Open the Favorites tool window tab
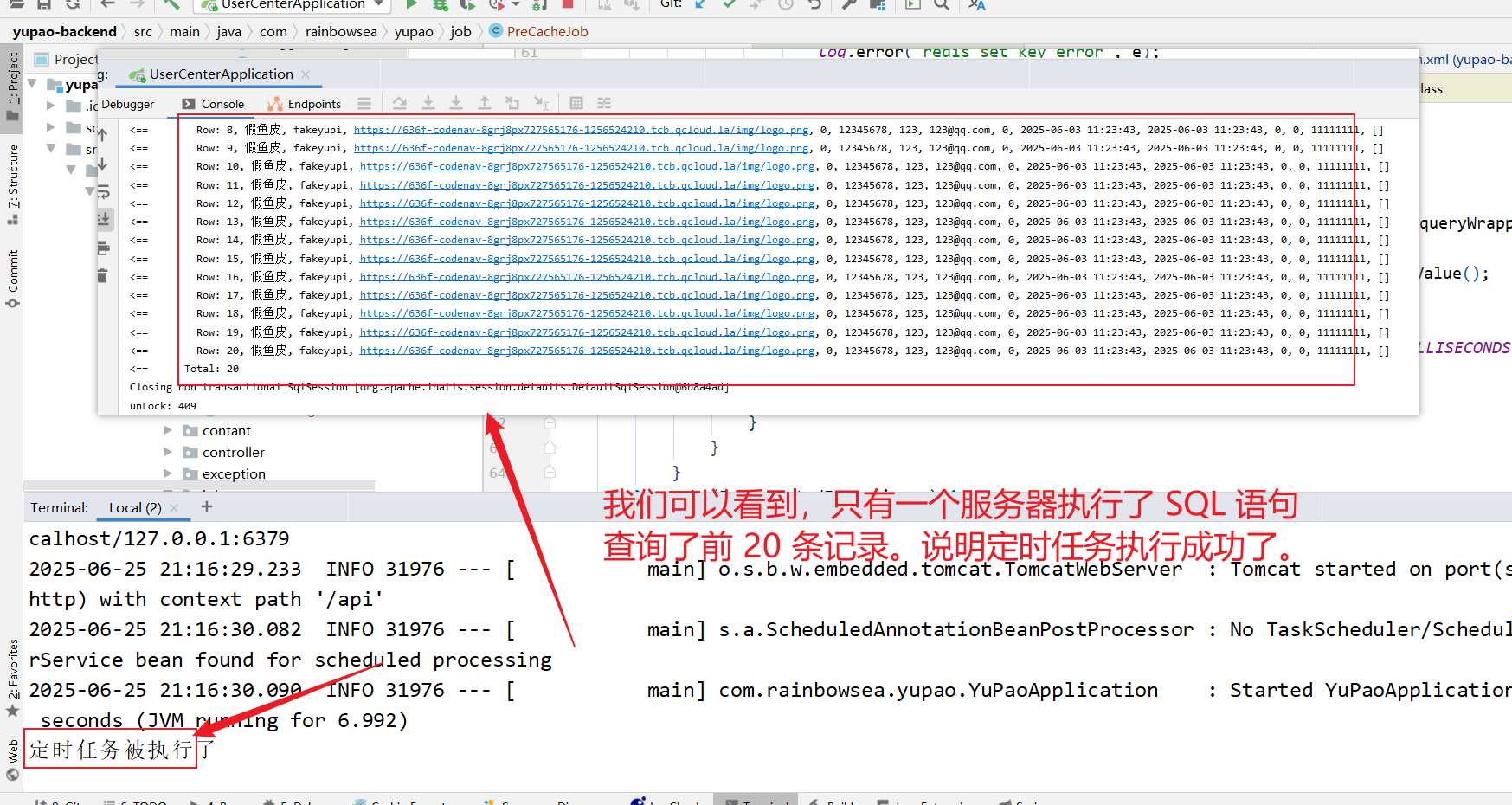1512x805 pixels. (13, 678)
